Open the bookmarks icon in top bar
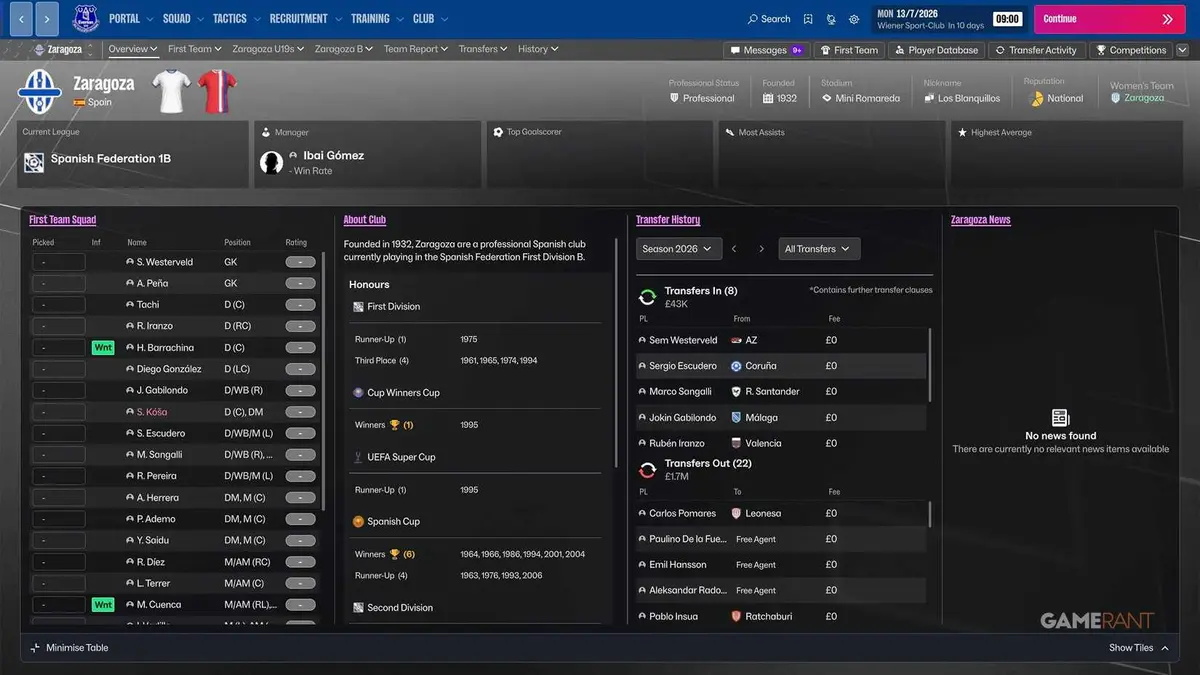The height and width of the screenshot is (675, 1200). coord(808,19)
